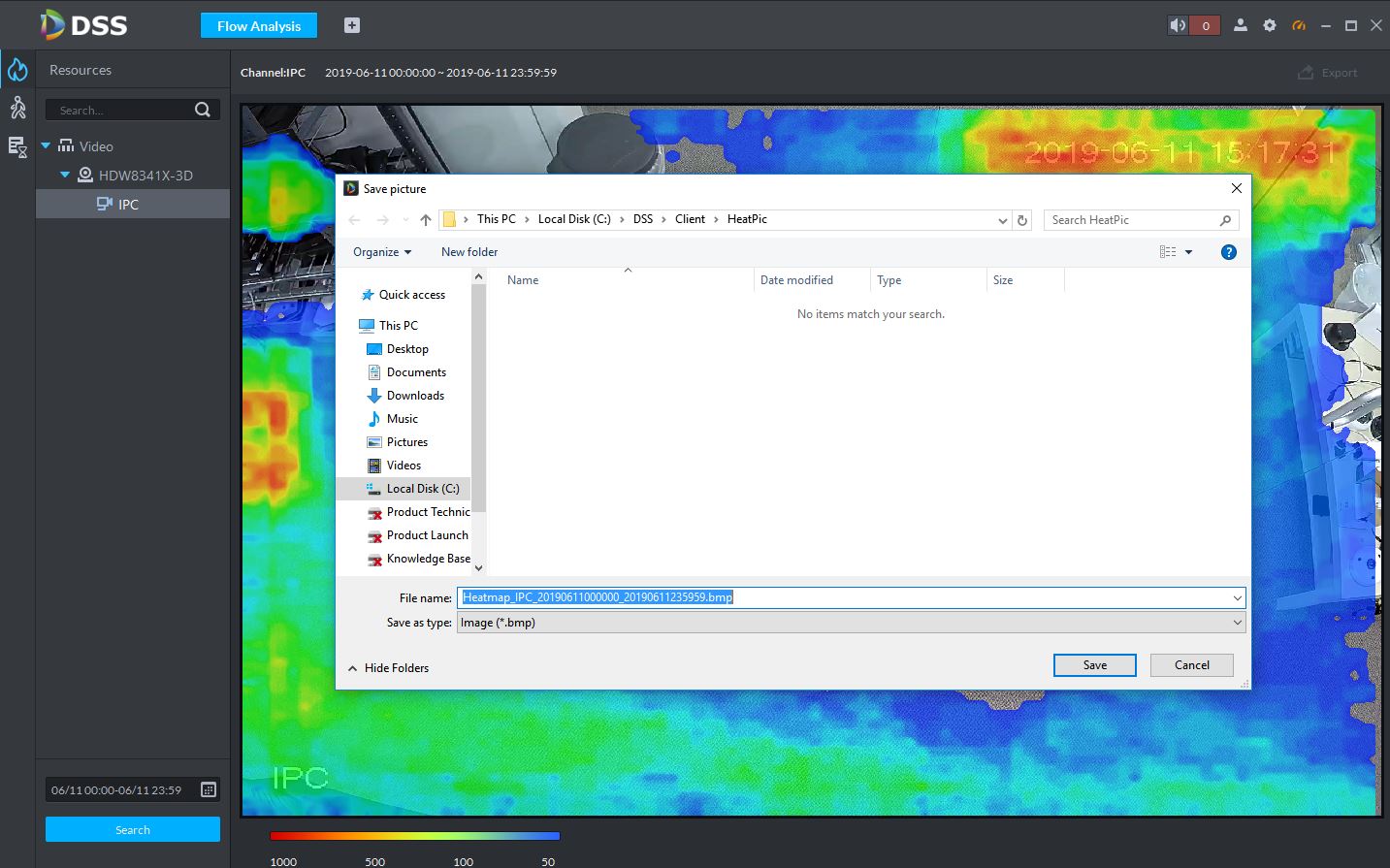Open the calendar date picker icon

[208, 789]
